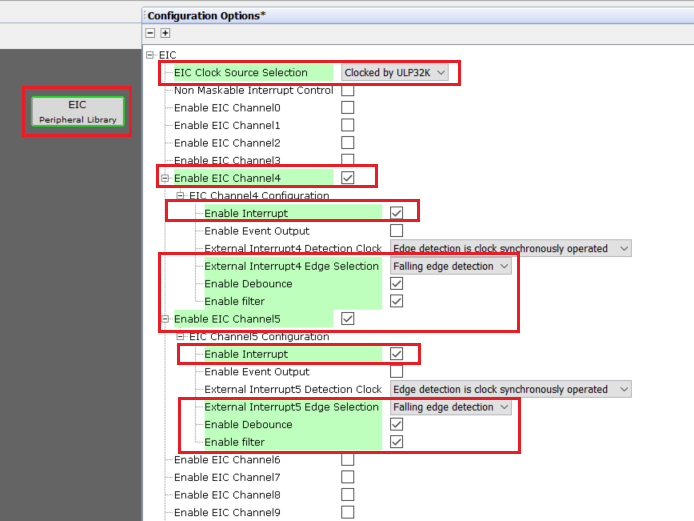Viewport: 694px width, 521px height.
Task: Uncheck Enable Debounce for Channel4
Action: (397, 284)
